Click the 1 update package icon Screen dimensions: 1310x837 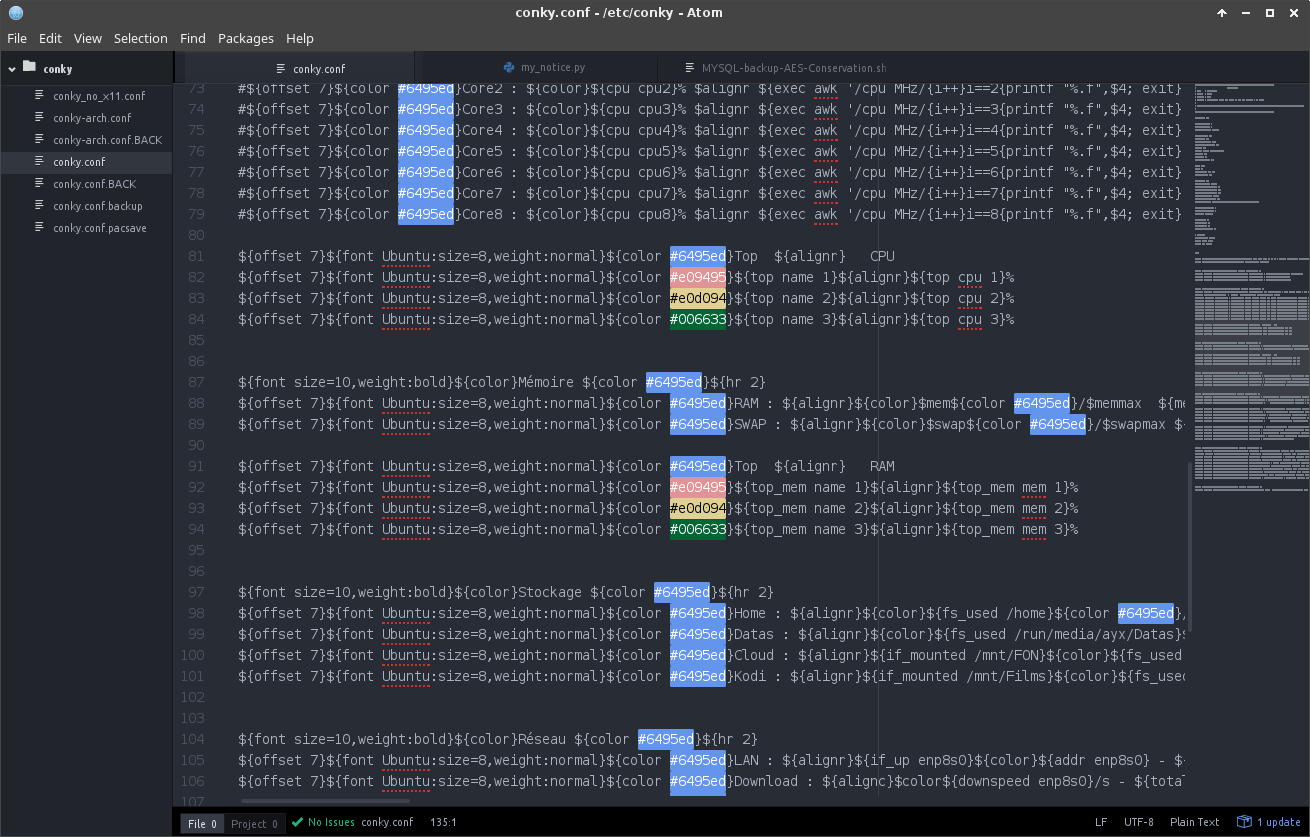click(1244, 822)
